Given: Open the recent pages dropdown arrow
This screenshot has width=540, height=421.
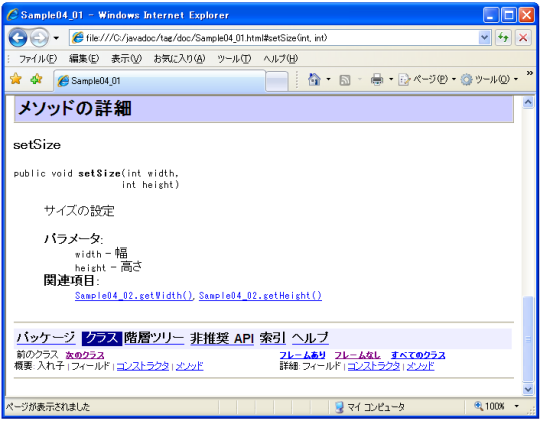Looking at the screenshot, I should pyautogui.click(x=56, y=38).
